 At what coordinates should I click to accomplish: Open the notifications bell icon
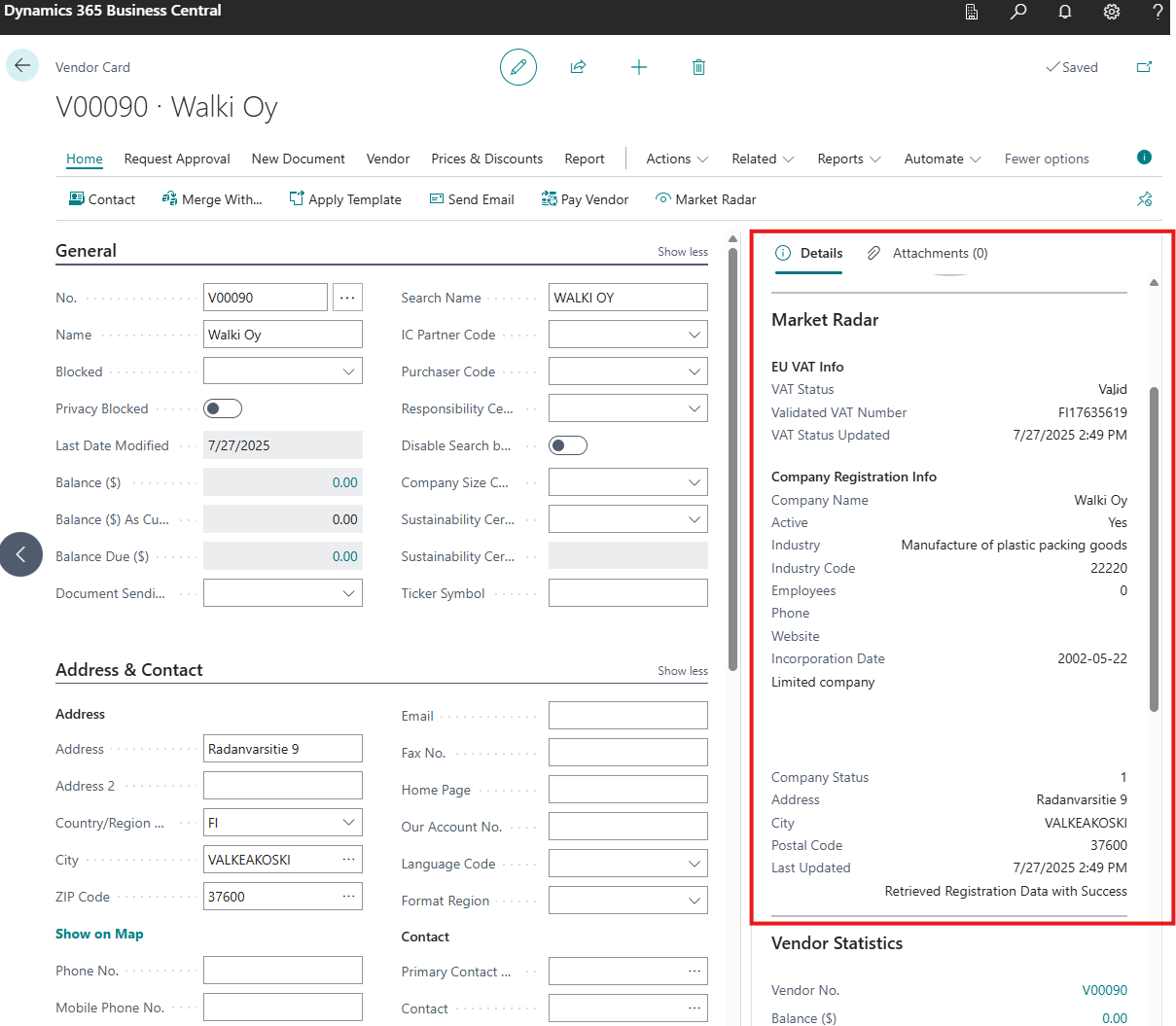click(x=1065, y=12)
